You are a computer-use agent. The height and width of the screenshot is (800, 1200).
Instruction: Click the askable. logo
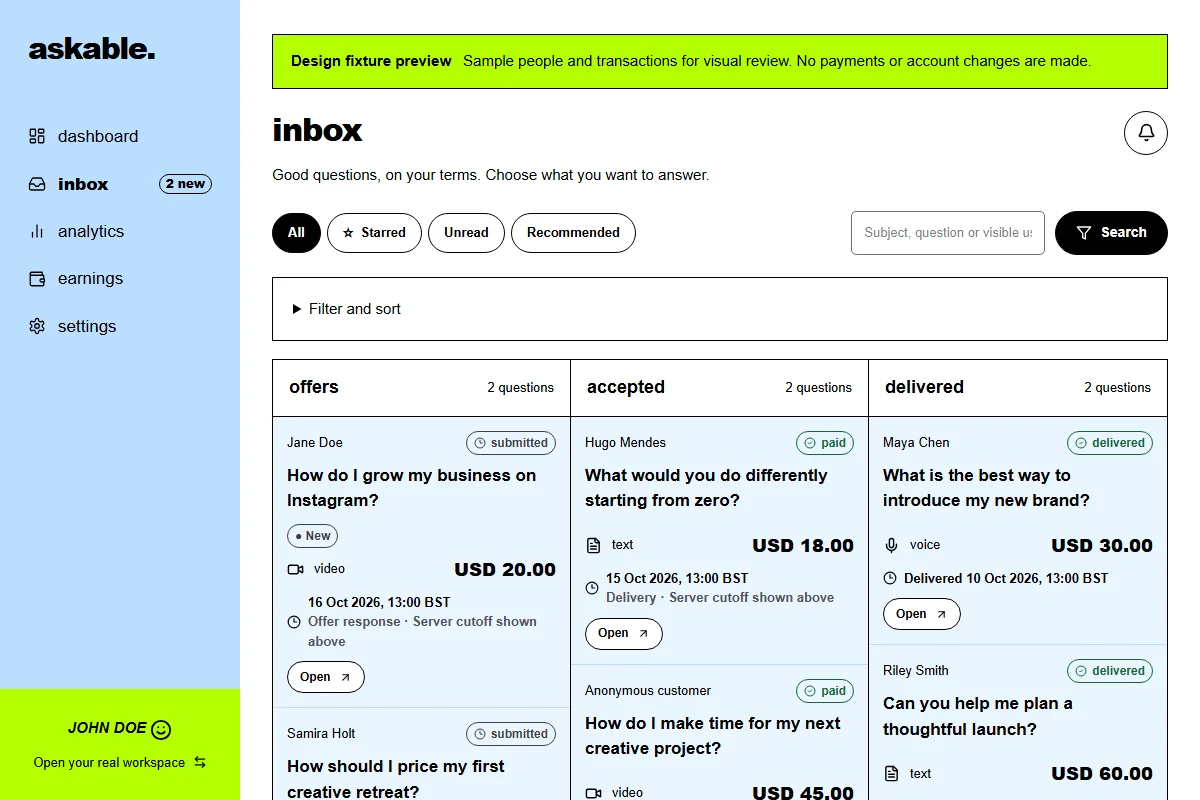(x=92, y=49)
